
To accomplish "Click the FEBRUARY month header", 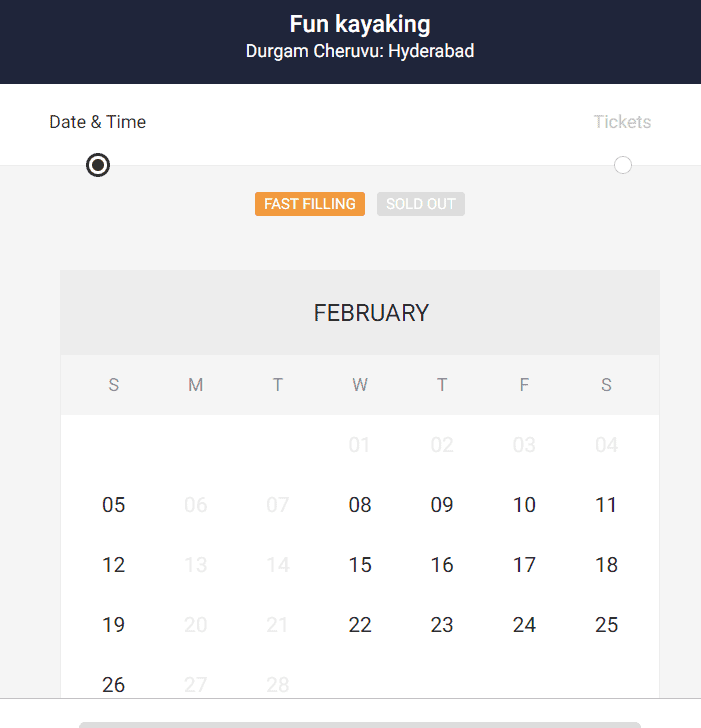I will (x=371, y=313).
